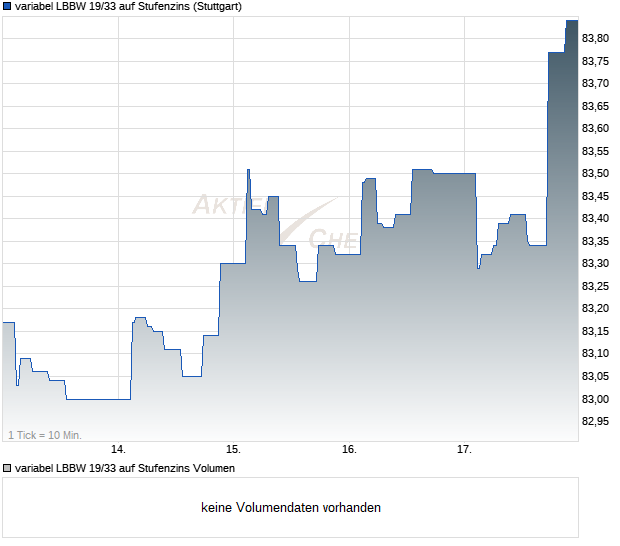The width and height of the screenshot is (620, 546).
Task: Click the '15.' date axis label
Action: click(x=233, y=450)
